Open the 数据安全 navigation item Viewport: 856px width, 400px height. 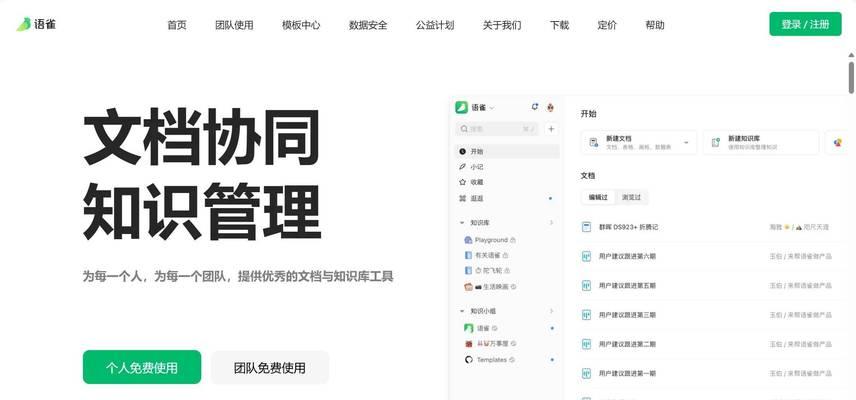pyautogui.click(x=368, y=25)
